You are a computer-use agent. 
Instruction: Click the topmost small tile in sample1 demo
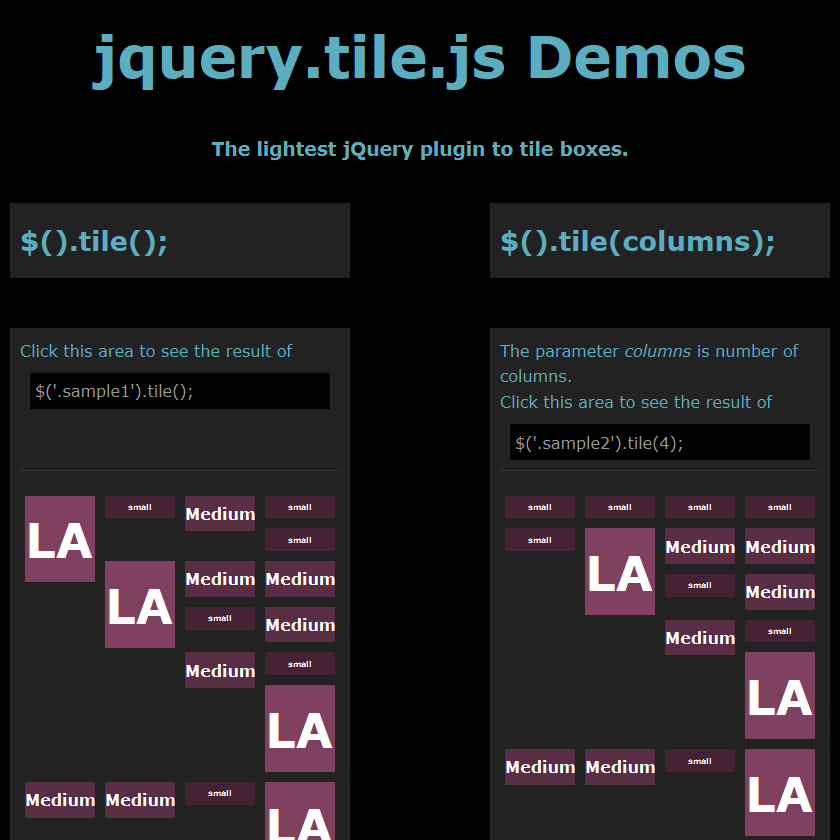point(140,507)
